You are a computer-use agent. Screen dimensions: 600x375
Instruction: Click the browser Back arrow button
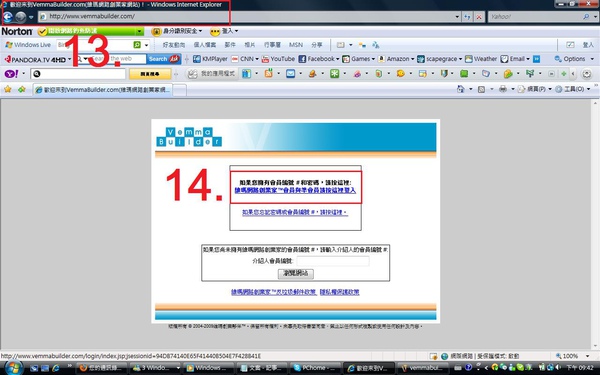click(x=7, y=16)
